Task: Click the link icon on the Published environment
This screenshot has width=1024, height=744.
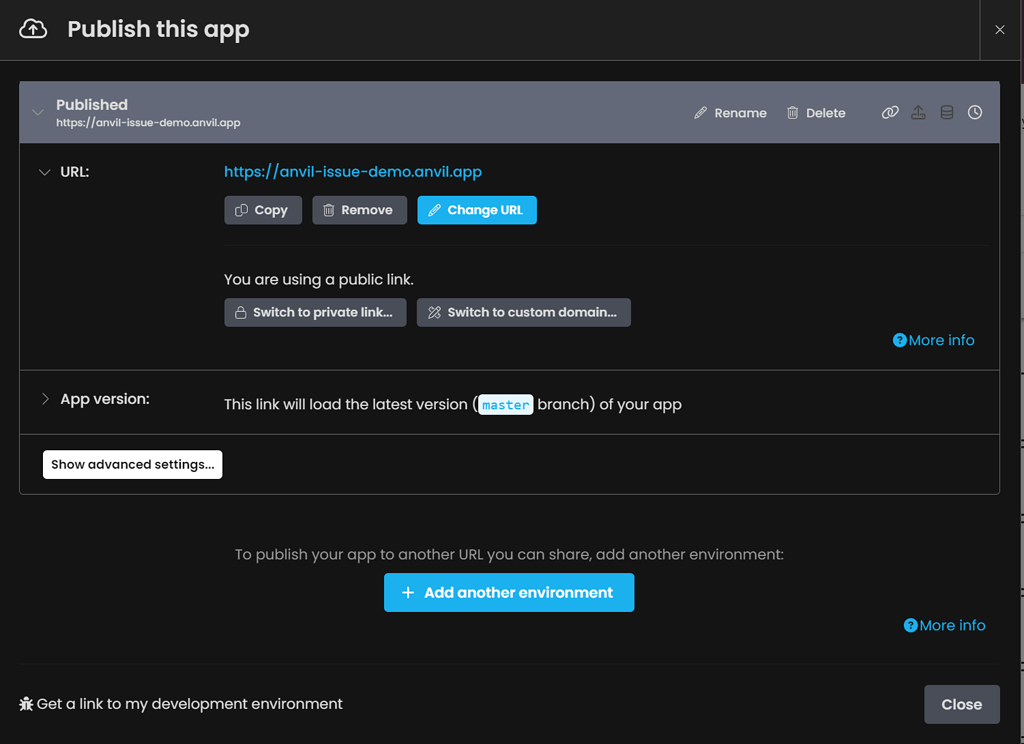Action: [890, 112]
